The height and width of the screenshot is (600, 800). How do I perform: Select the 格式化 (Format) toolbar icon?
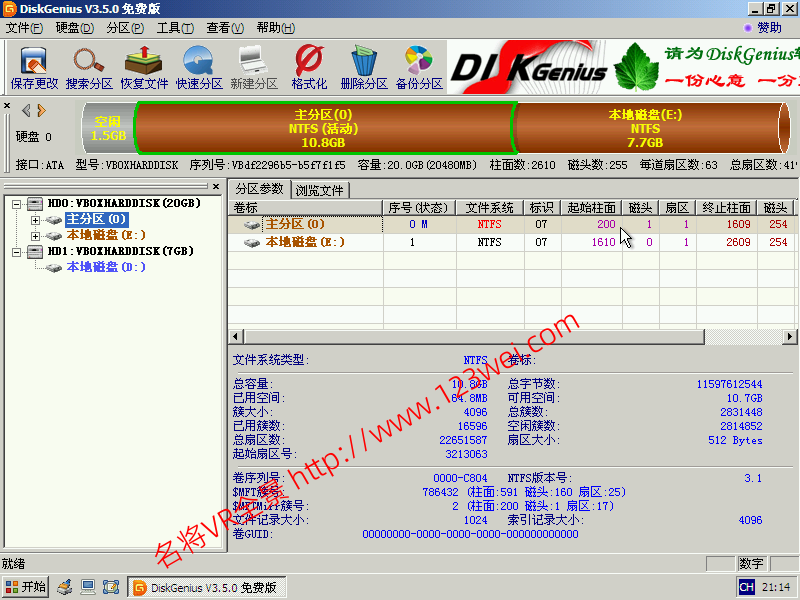coord(309,68)
